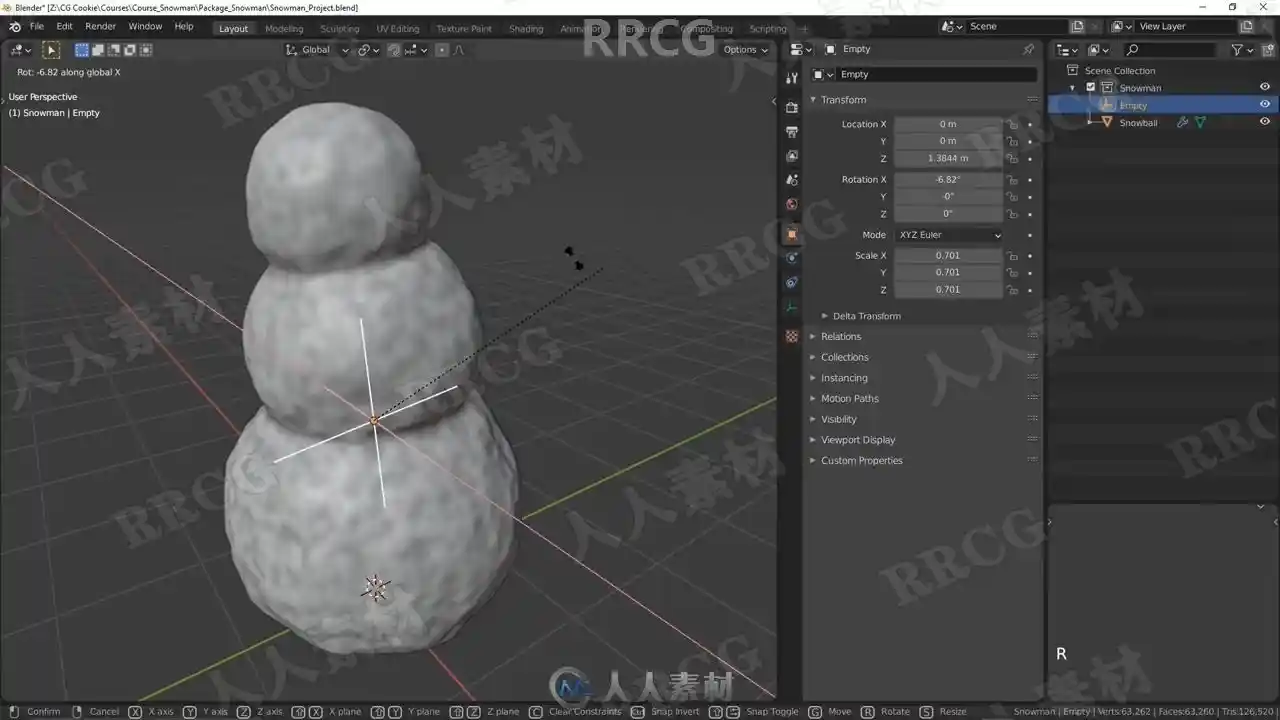The width and height of the screenshot is (1280, 720).
Task: Open the object browse dropdown beside Empty name
Action: tap(823, 74)
